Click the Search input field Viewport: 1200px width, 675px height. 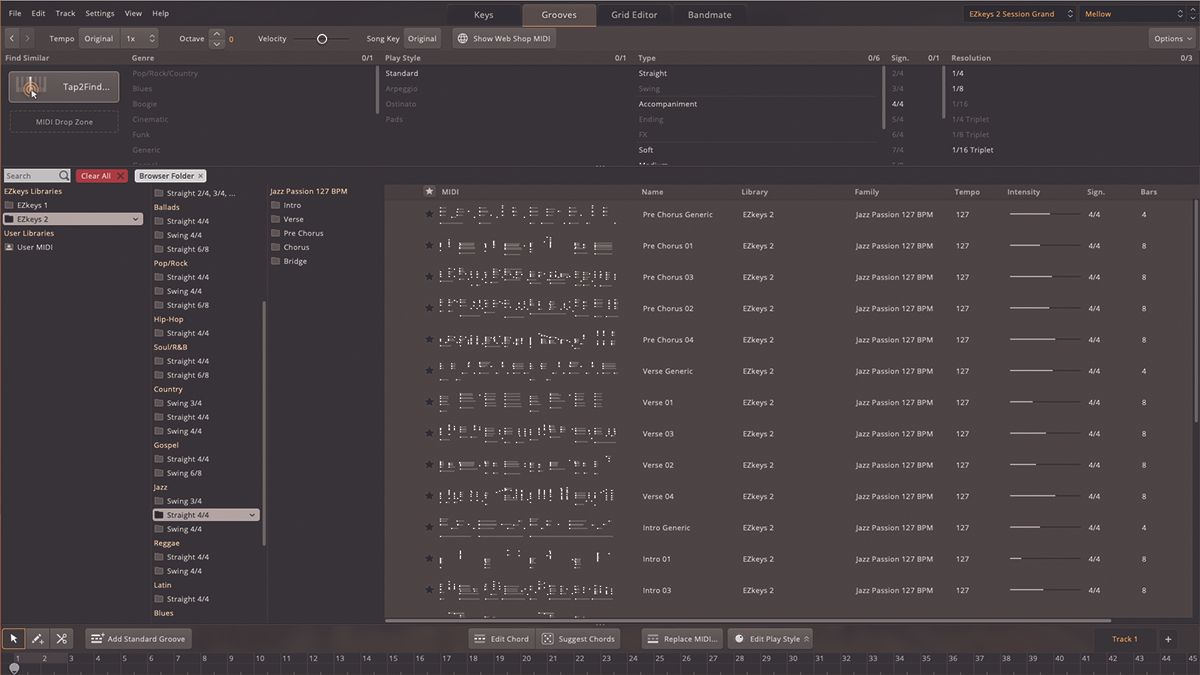coord(31,176)
